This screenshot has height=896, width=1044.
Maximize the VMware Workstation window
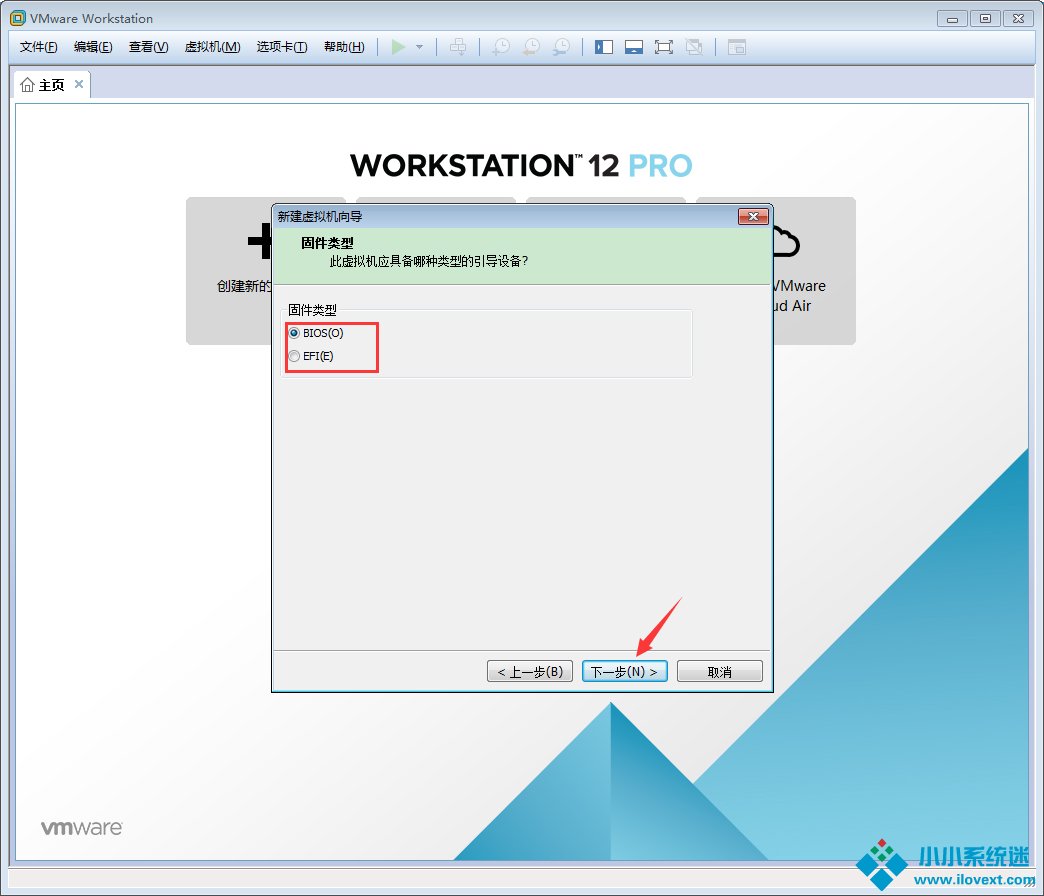pyautogui.click(x=985, y=19)
